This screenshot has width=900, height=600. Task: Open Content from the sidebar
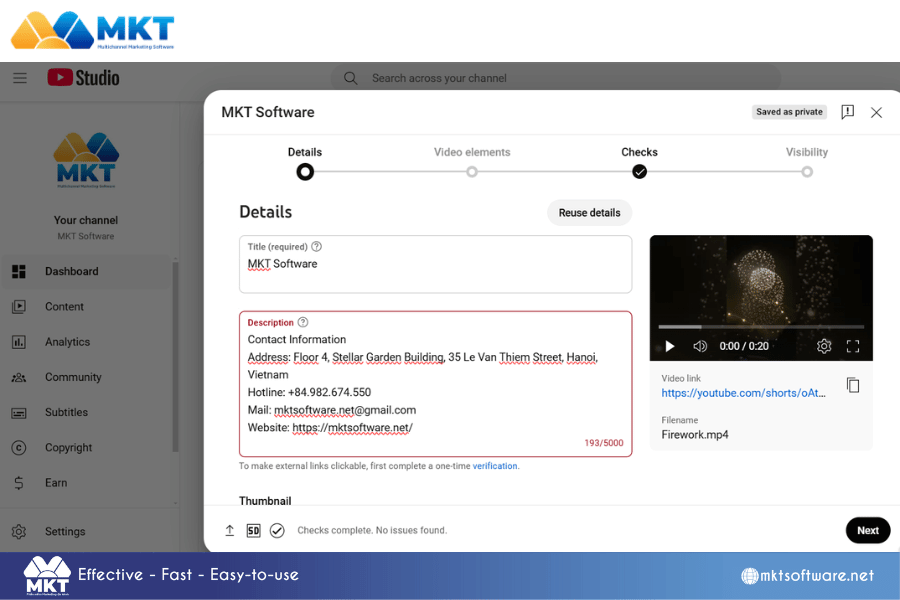click(86, 307)
